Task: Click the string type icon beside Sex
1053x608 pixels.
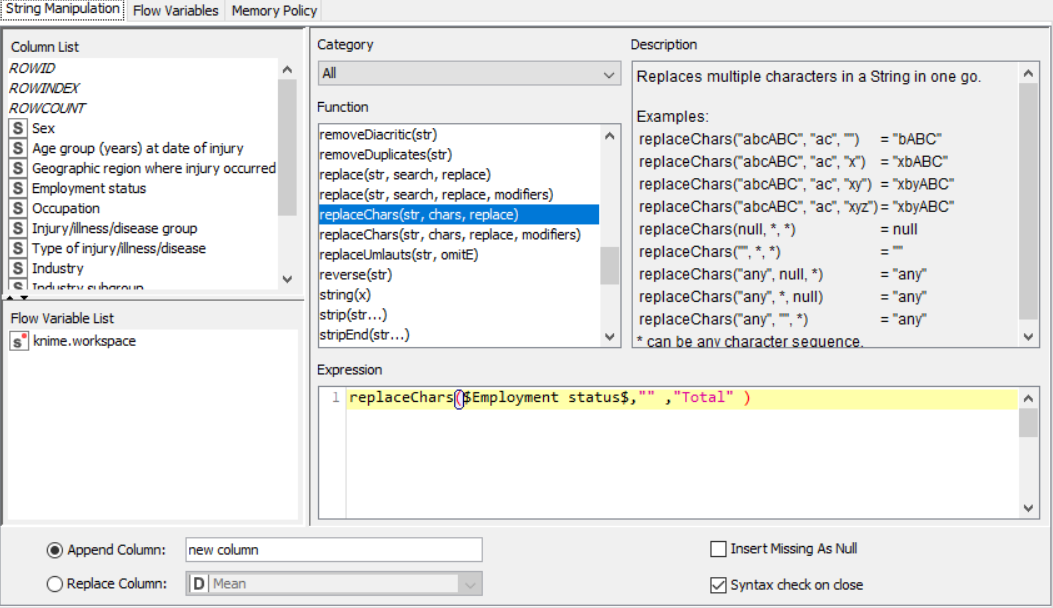Action: (x=17, y=128)
